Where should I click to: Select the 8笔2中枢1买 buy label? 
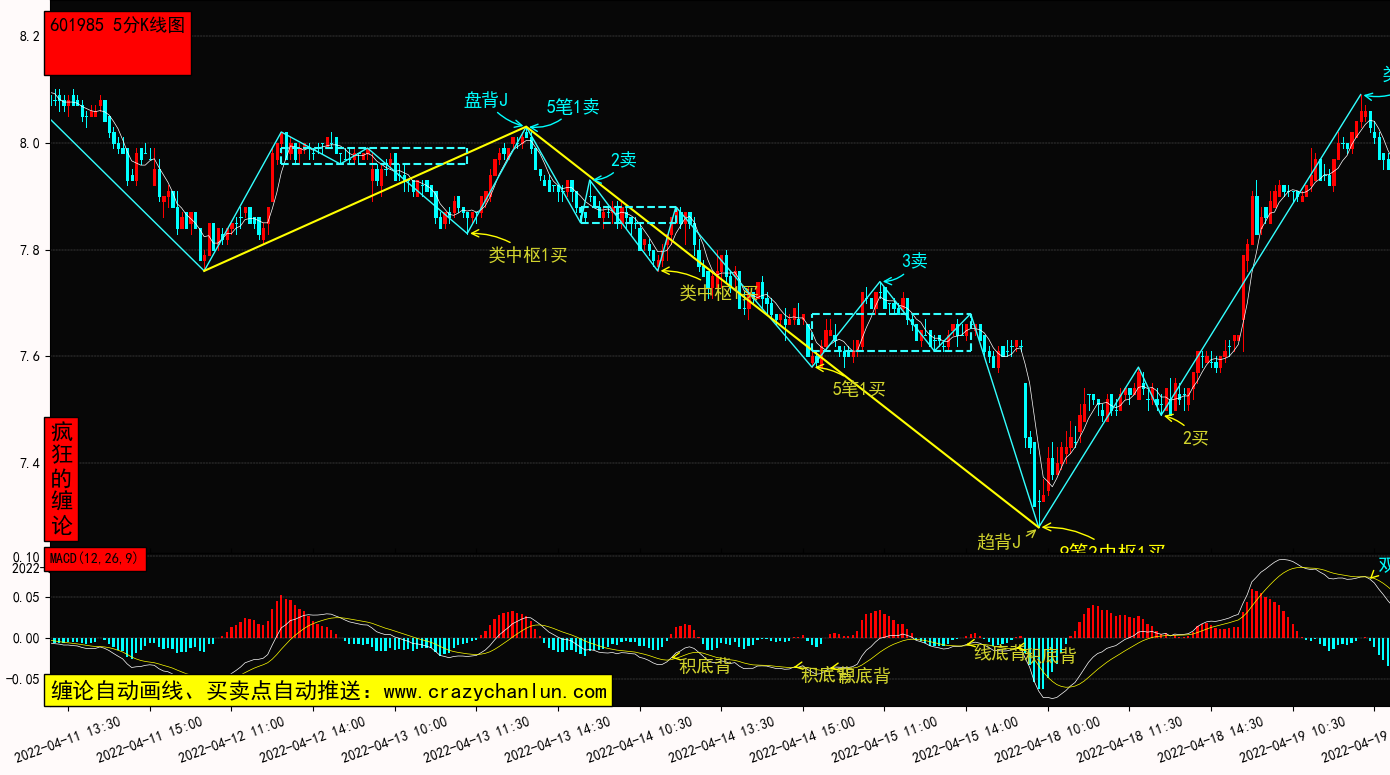1112,549
